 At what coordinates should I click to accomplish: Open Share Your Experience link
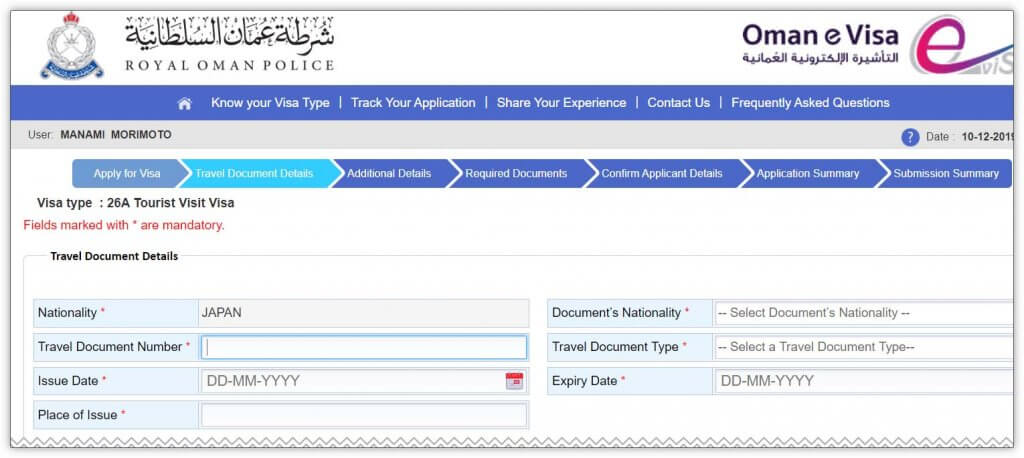click(x=561, y=103)
